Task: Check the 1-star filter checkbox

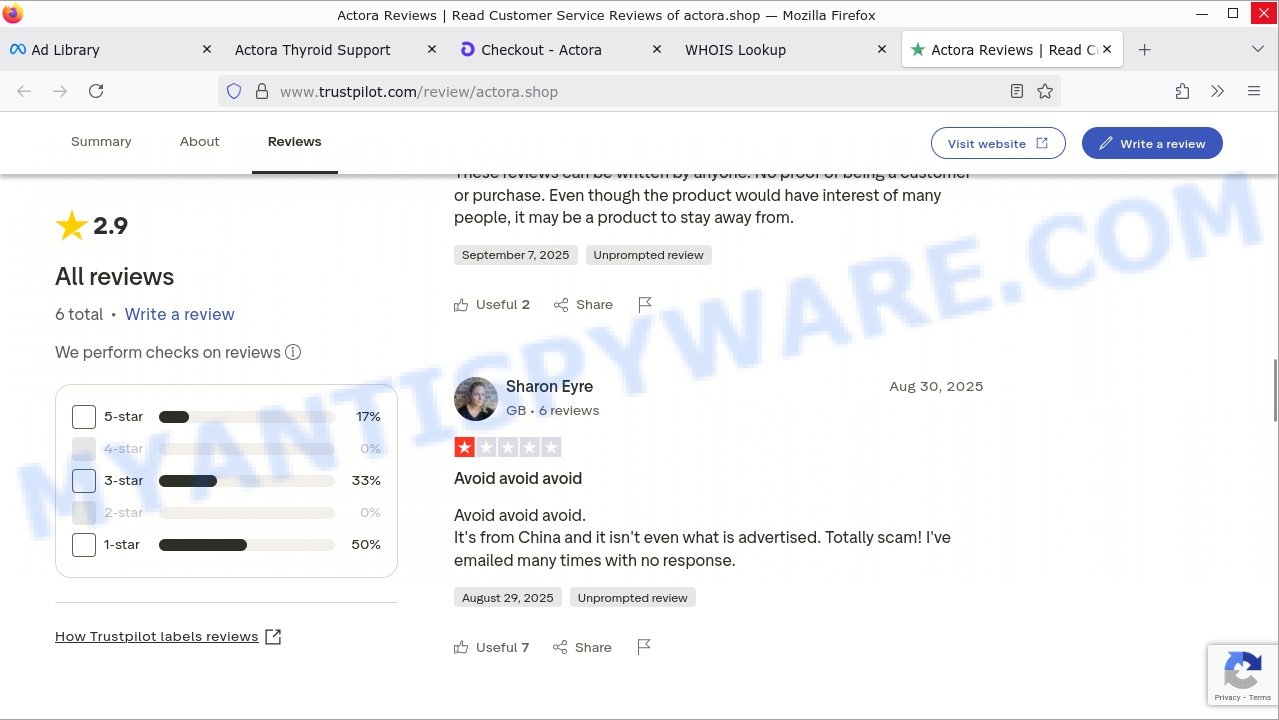Action: point(84,545)
